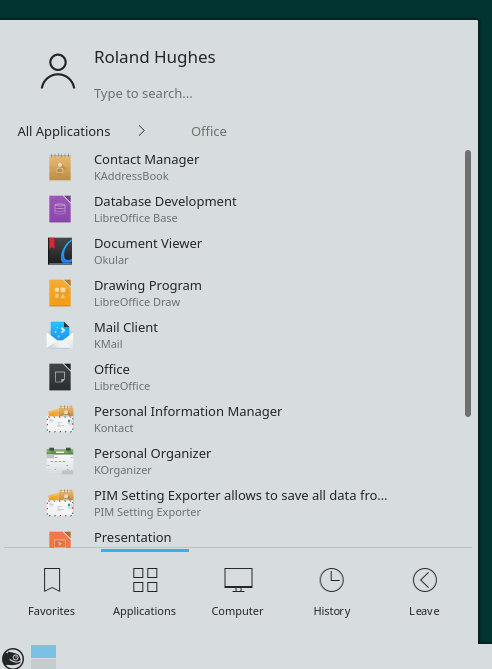Open the KMail envelope icon
Viewport: 492px width, 669px height.
pos(60,335)
